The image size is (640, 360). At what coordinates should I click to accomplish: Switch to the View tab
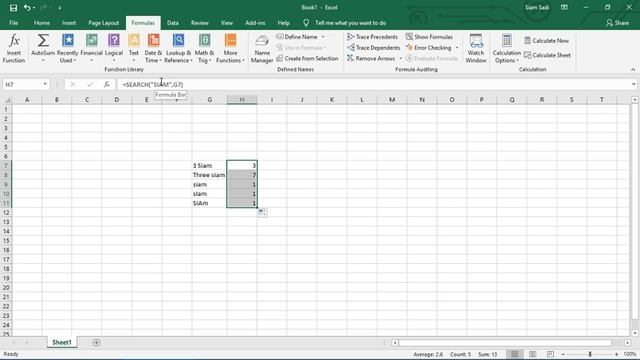coord(227,23)
